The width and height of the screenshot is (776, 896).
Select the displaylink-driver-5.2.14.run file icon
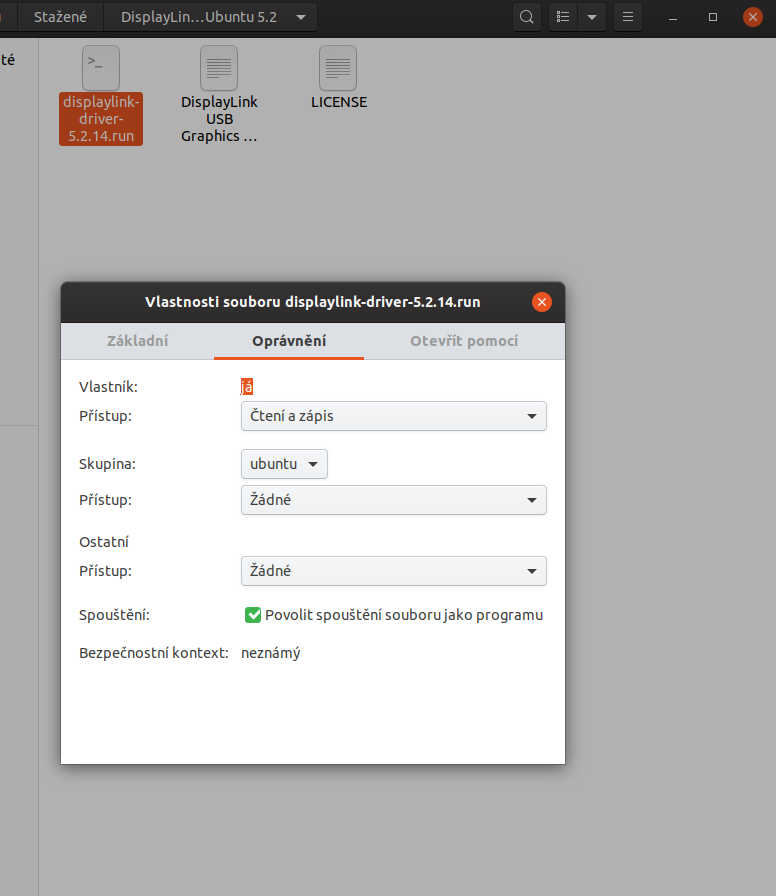click(101, 69)
